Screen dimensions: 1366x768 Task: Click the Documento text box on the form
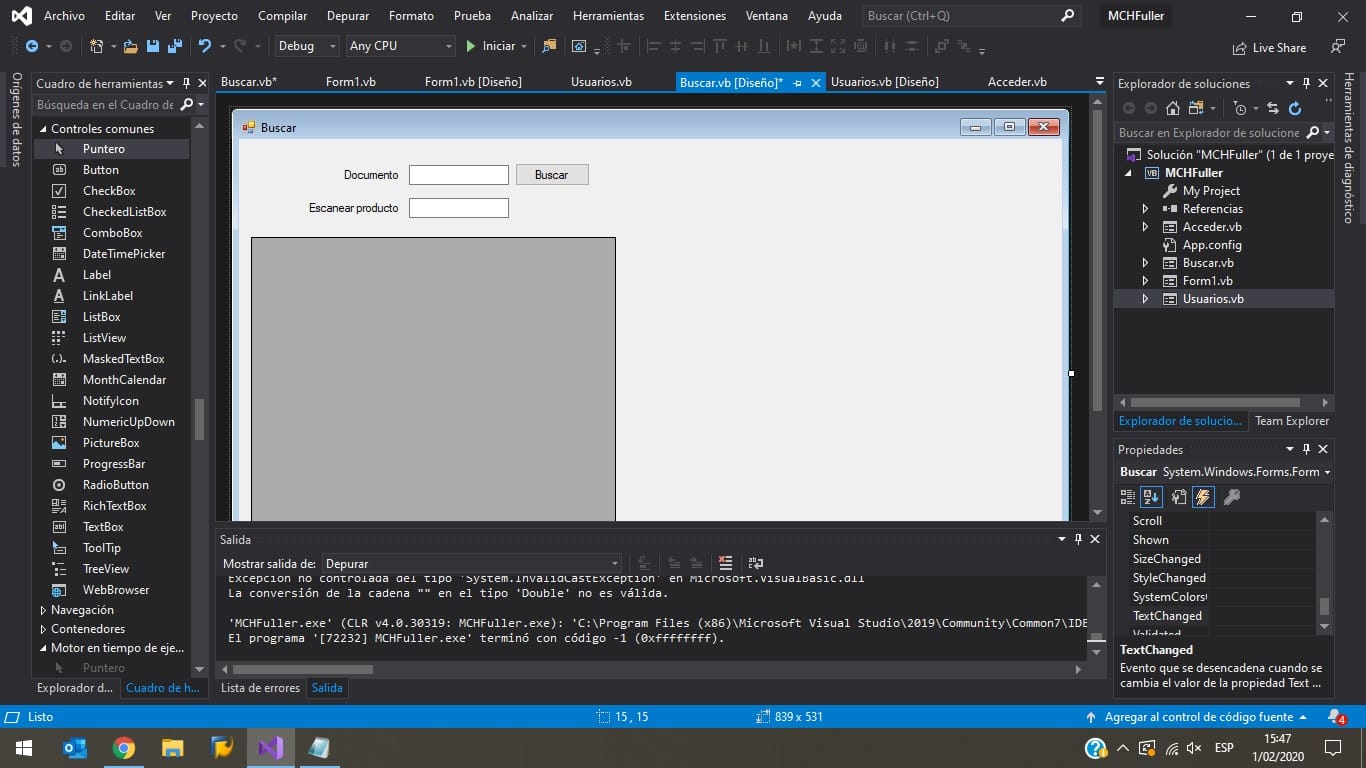coord(458,174)
